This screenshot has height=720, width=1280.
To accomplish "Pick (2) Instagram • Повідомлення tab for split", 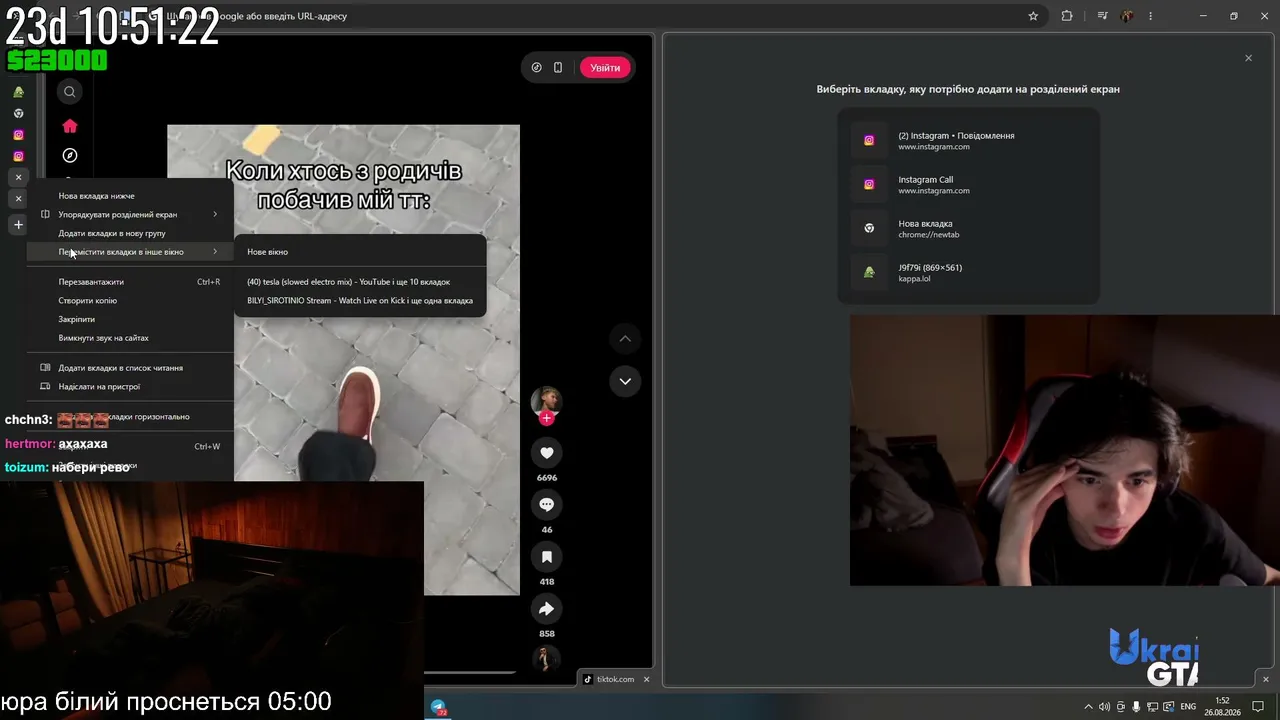I will click(968, 141).
